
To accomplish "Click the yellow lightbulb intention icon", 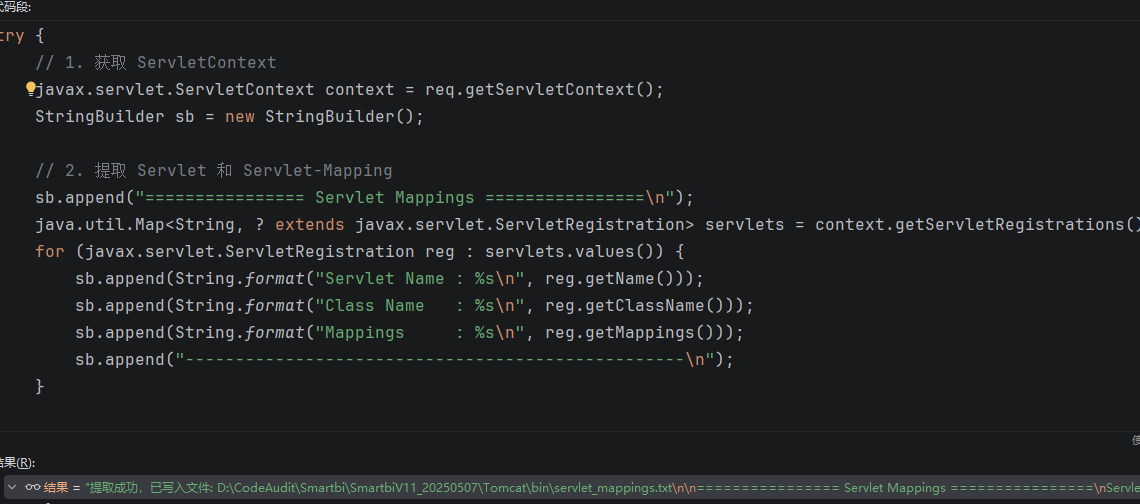I will (x=31, y=89).
